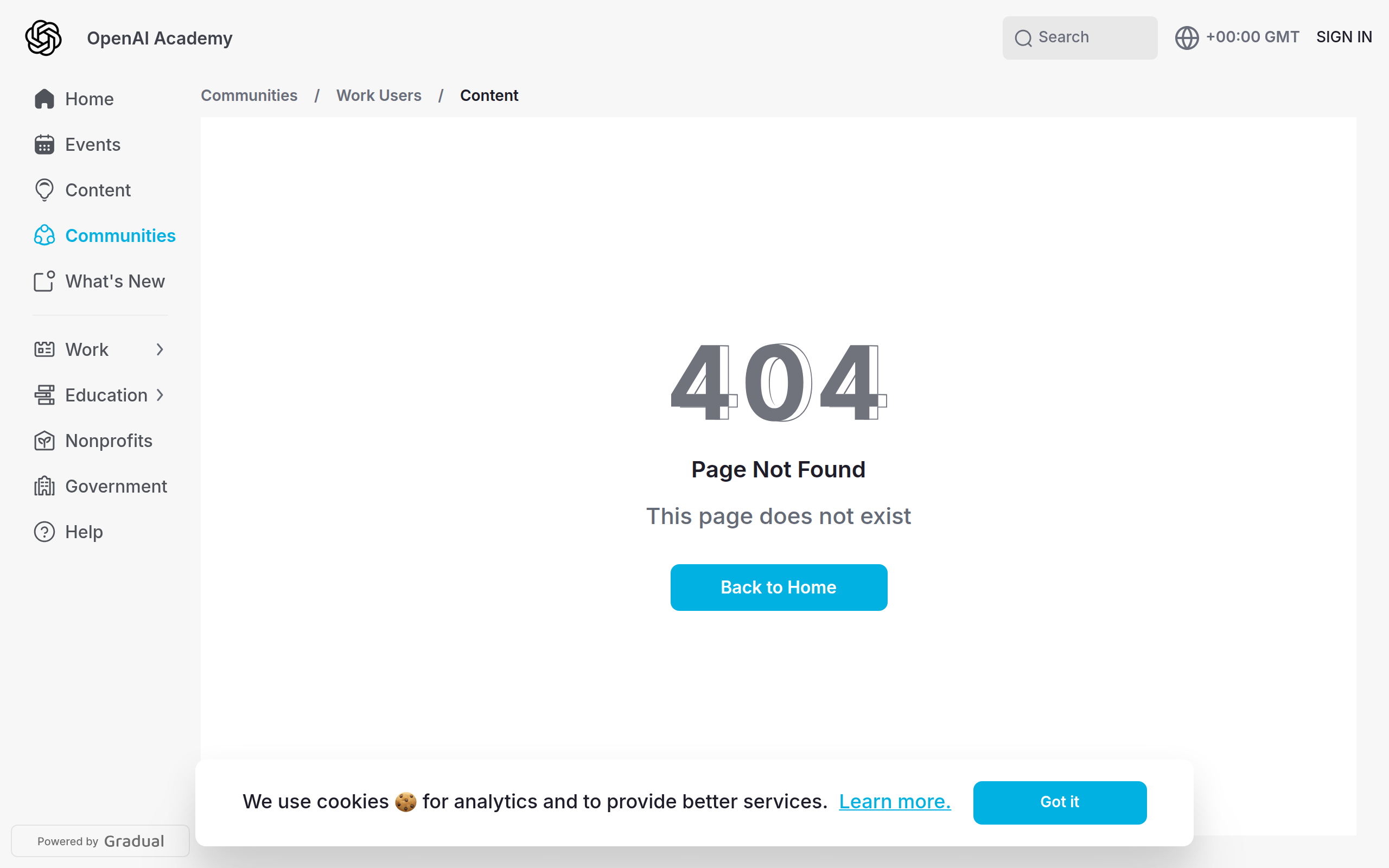Open the Learn more cookie link
1389x868 pixels.
pos(895,801)
